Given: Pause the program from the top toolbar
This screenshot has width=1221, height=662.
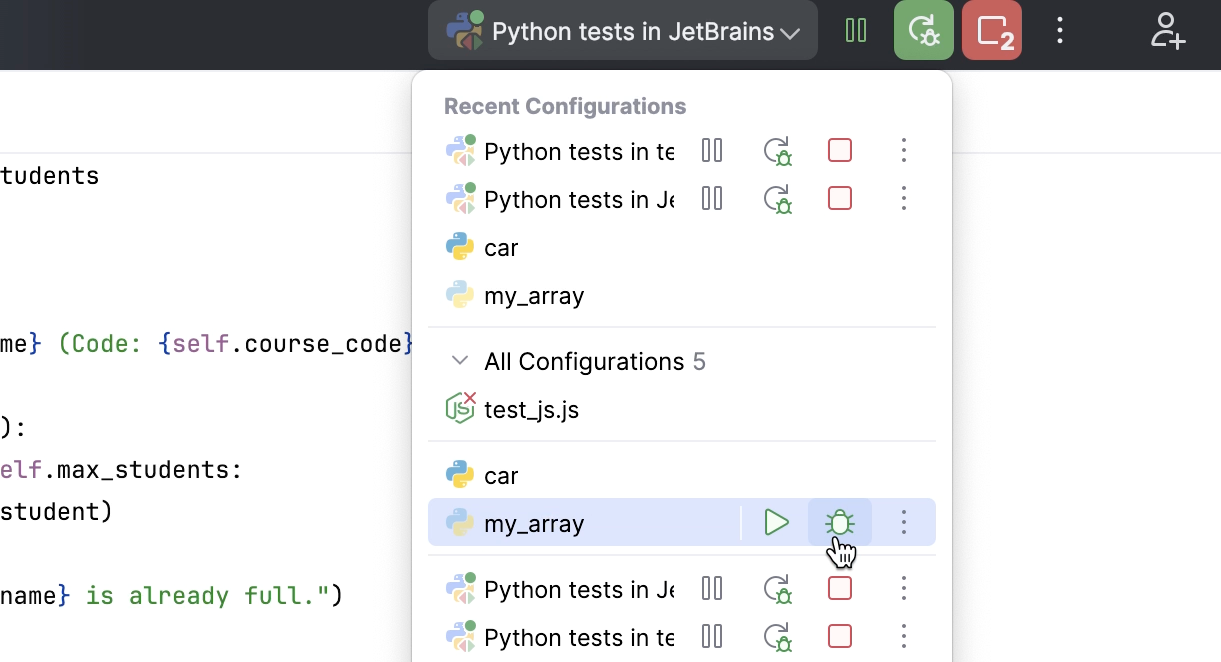Looking at the screenshot, I should 855,31.
